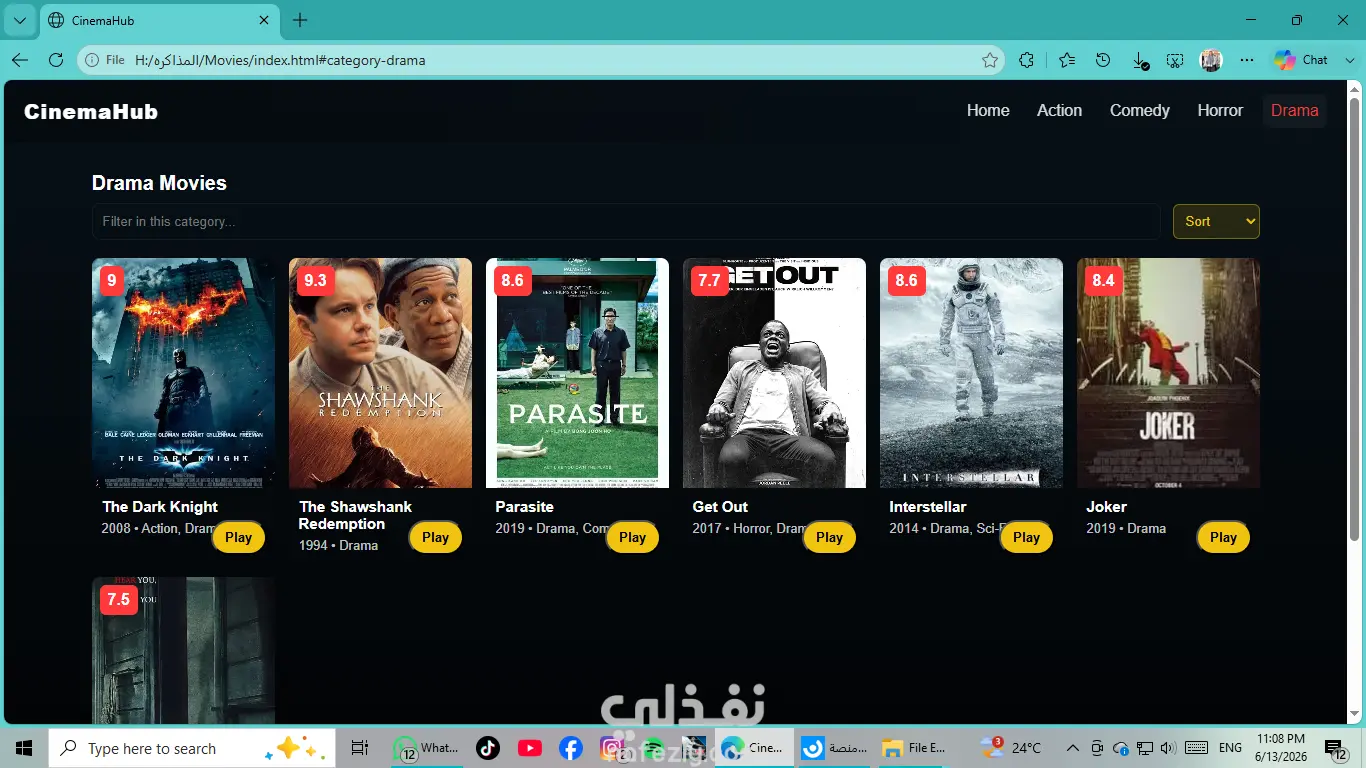Open the Get Out poster

[774, 373]
